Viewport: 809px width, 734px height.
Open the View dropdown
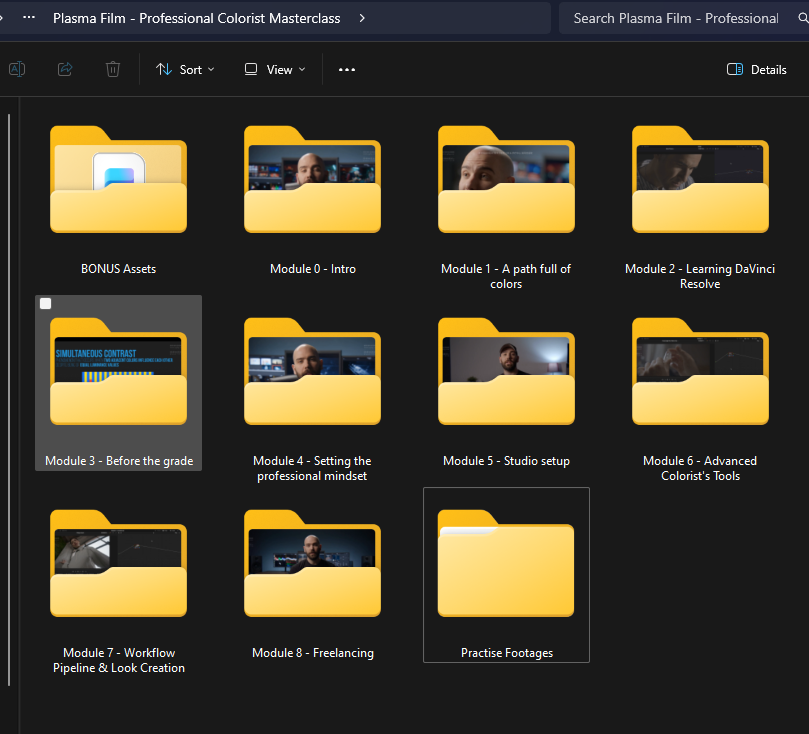point(275,70)
